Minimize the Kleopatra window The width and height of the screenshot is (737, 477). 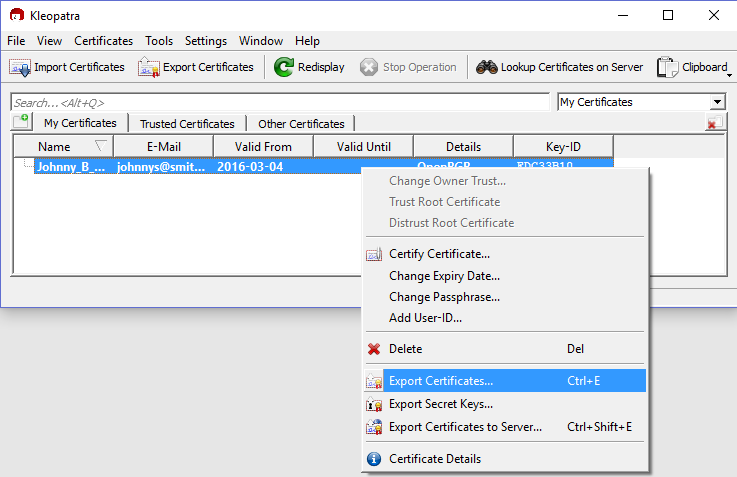[623, 16]
